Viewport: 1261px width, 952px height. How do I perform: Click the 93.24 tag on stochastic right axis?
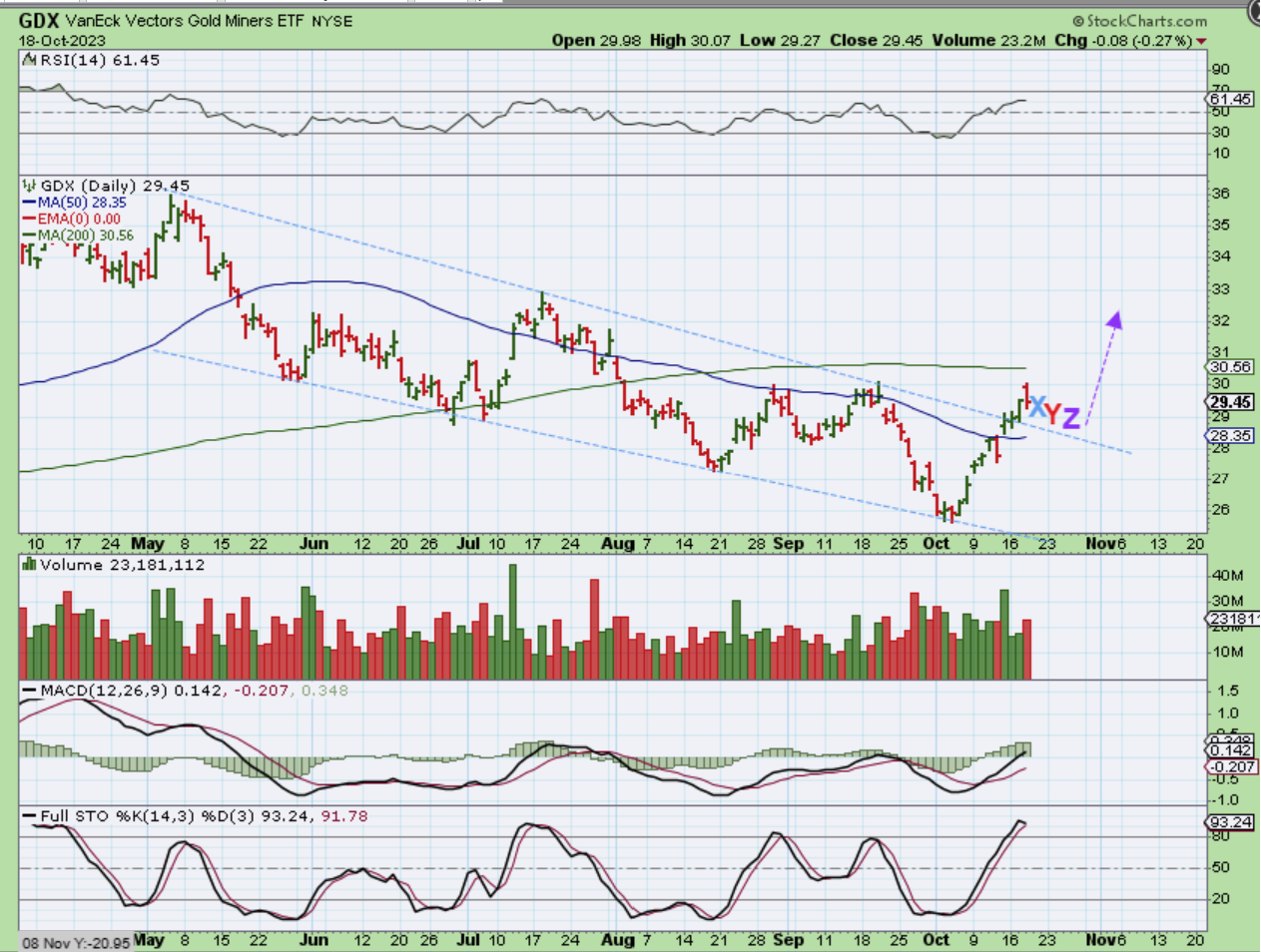point(1230,822)
